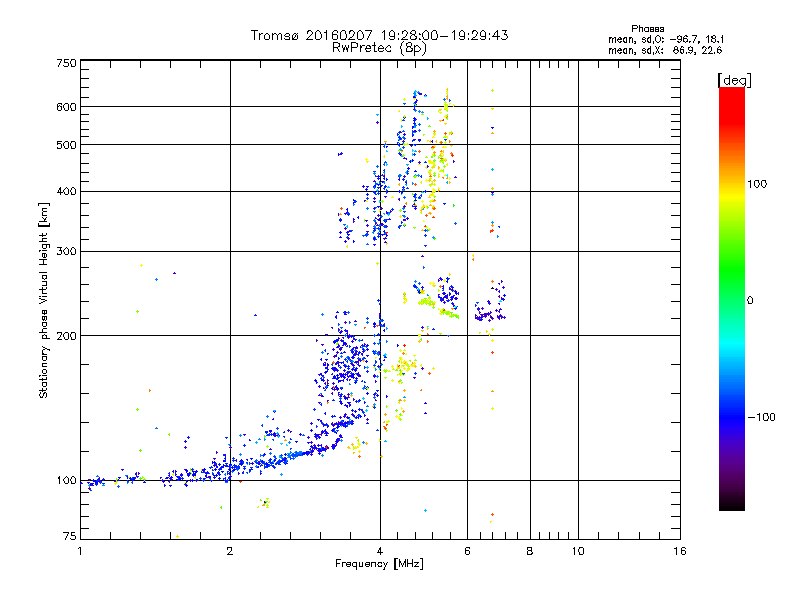800x600 pixels.
Task: Click the x-axis tick label '2'
Action: tap(230, 551)
